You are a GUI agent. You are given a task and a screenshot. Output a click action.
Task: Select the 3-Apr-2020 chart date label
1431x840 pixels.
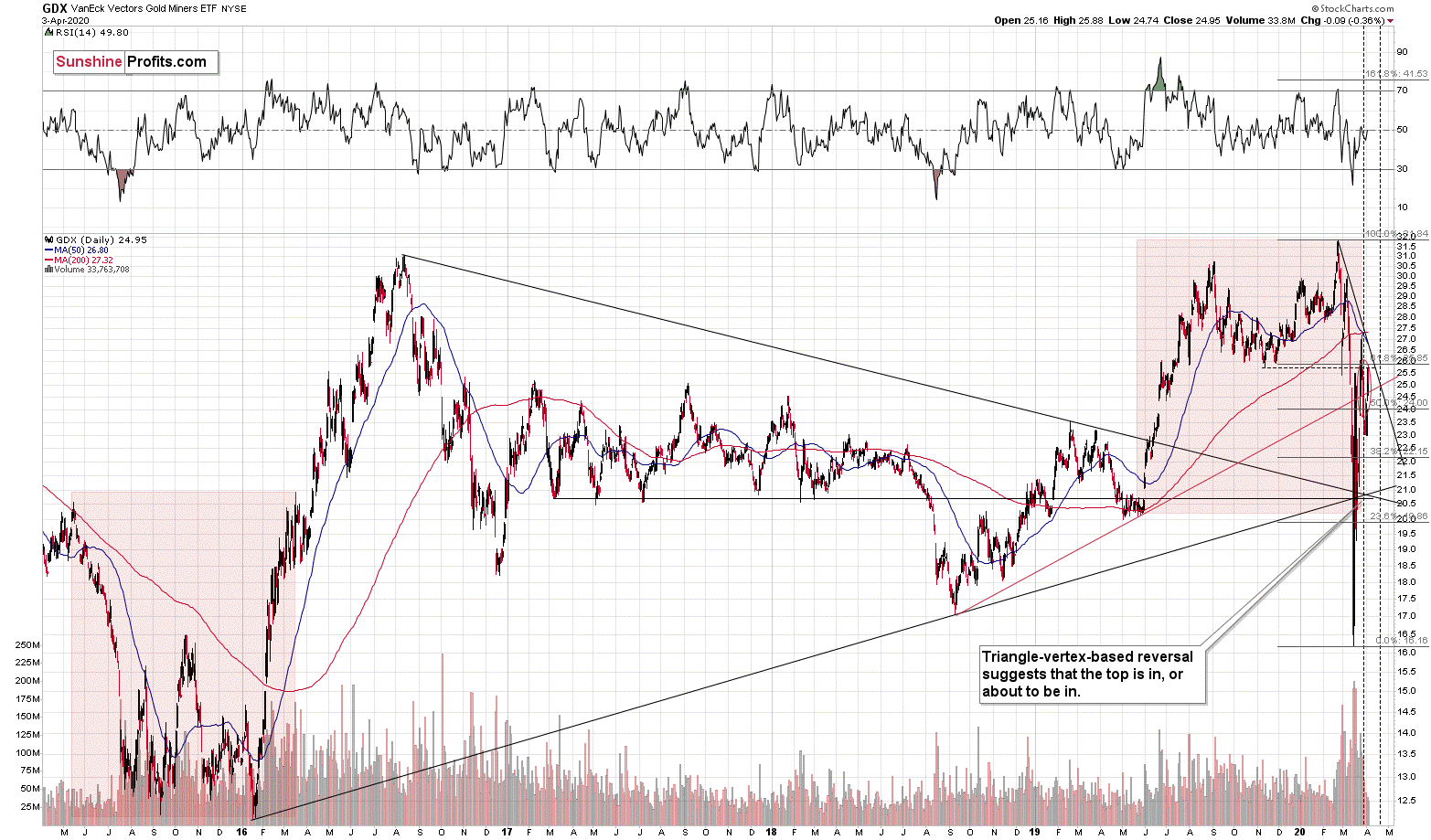point(65,20)
